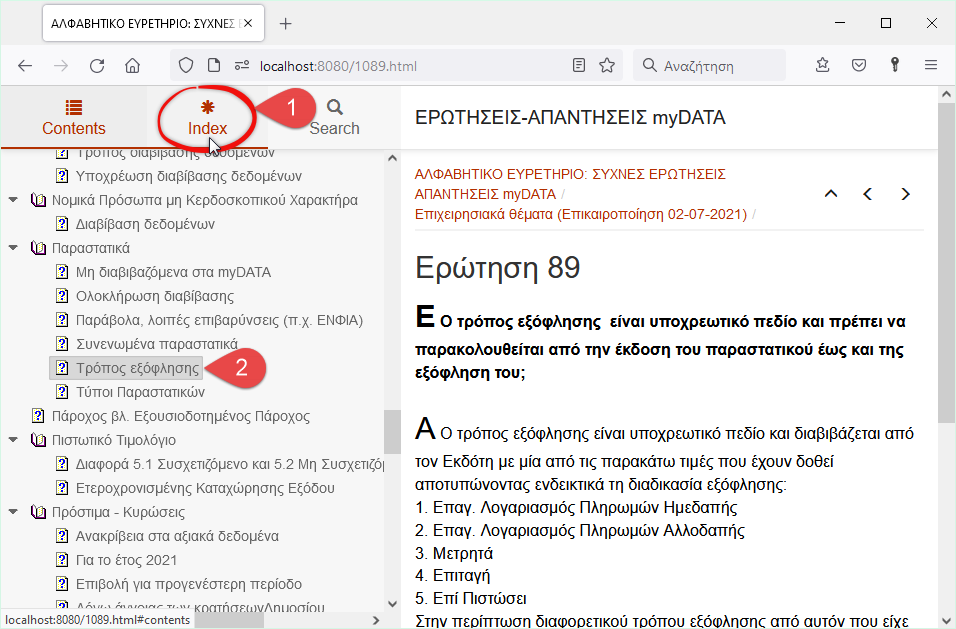This screenshot has width=956, height=629.
Task: Open the browser home page
Action: pos(132,66)
